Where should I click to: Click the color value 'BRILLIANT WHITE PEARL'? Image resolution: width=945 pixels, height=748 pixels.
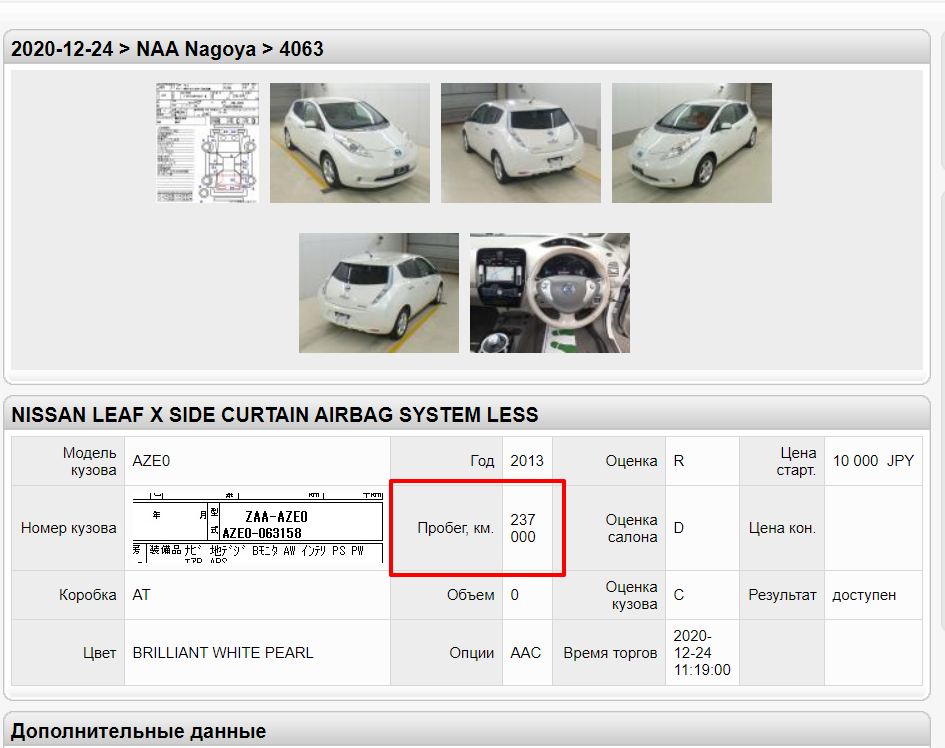pos(223,653)
